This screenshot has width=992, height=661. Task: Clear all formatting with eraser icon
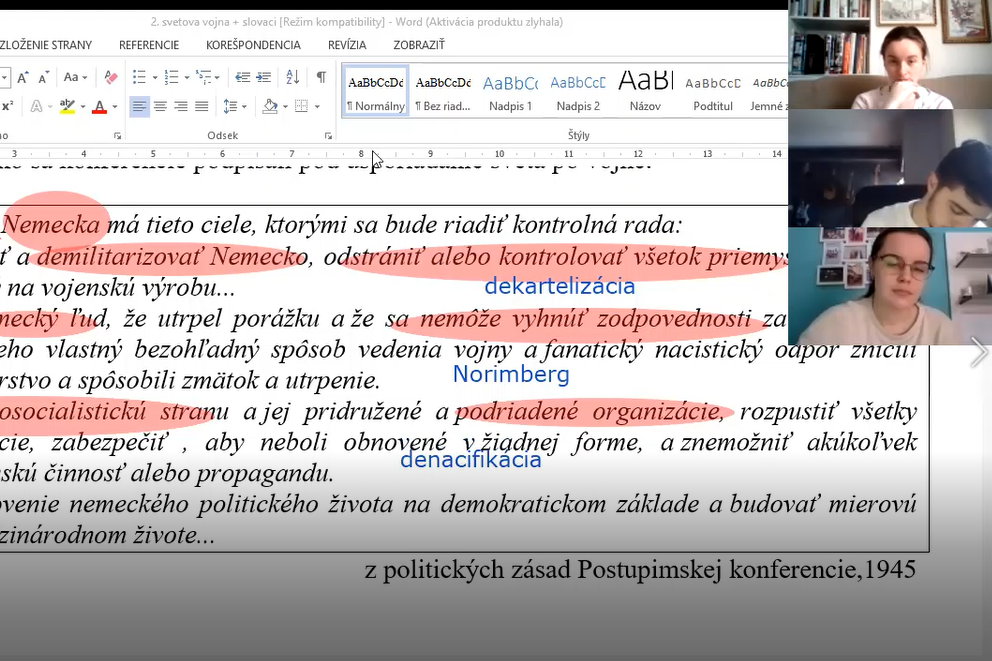111,77
